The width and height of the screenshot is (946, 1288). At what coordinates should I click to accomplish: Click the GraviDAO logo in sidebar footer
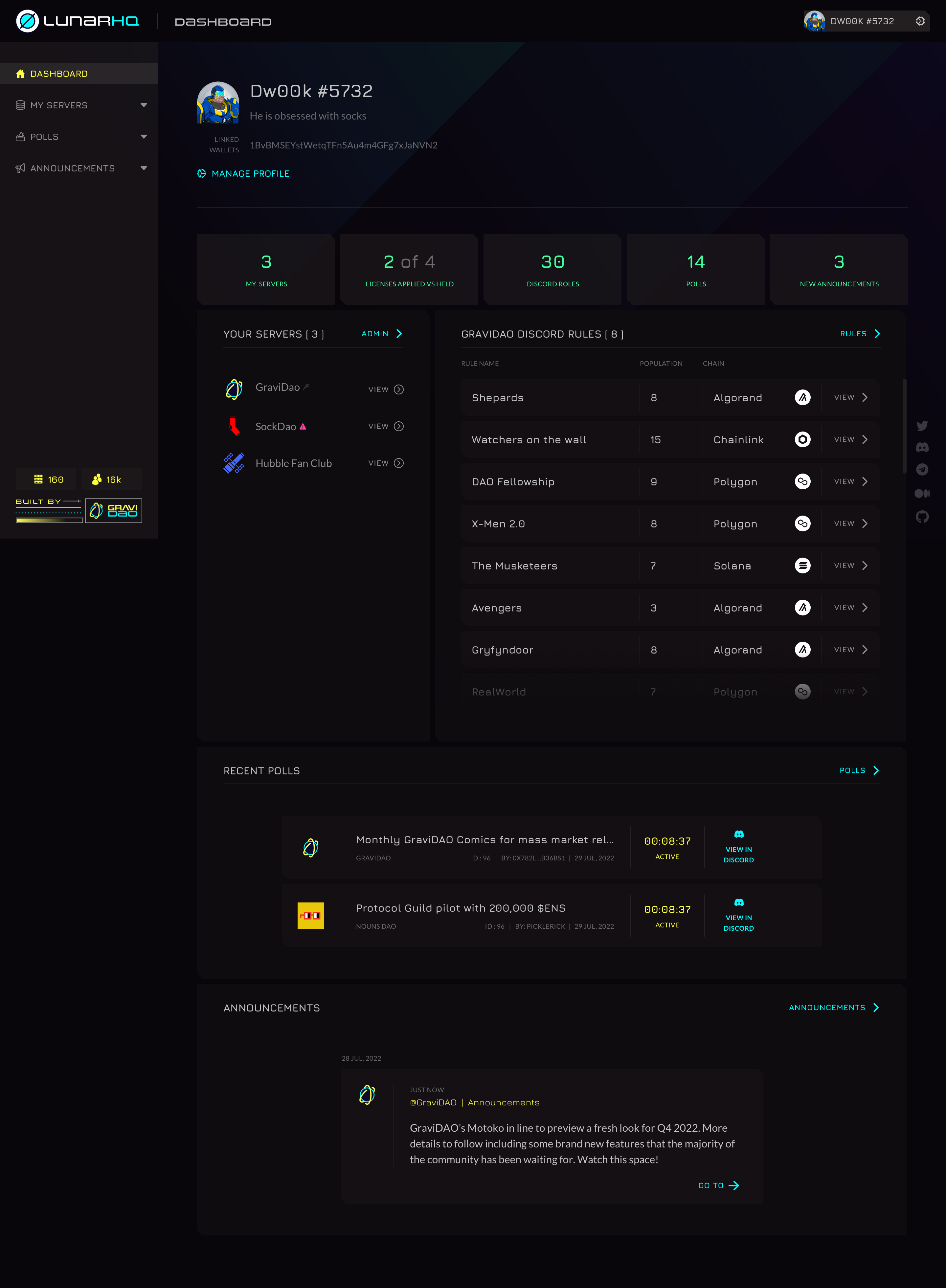113,510
